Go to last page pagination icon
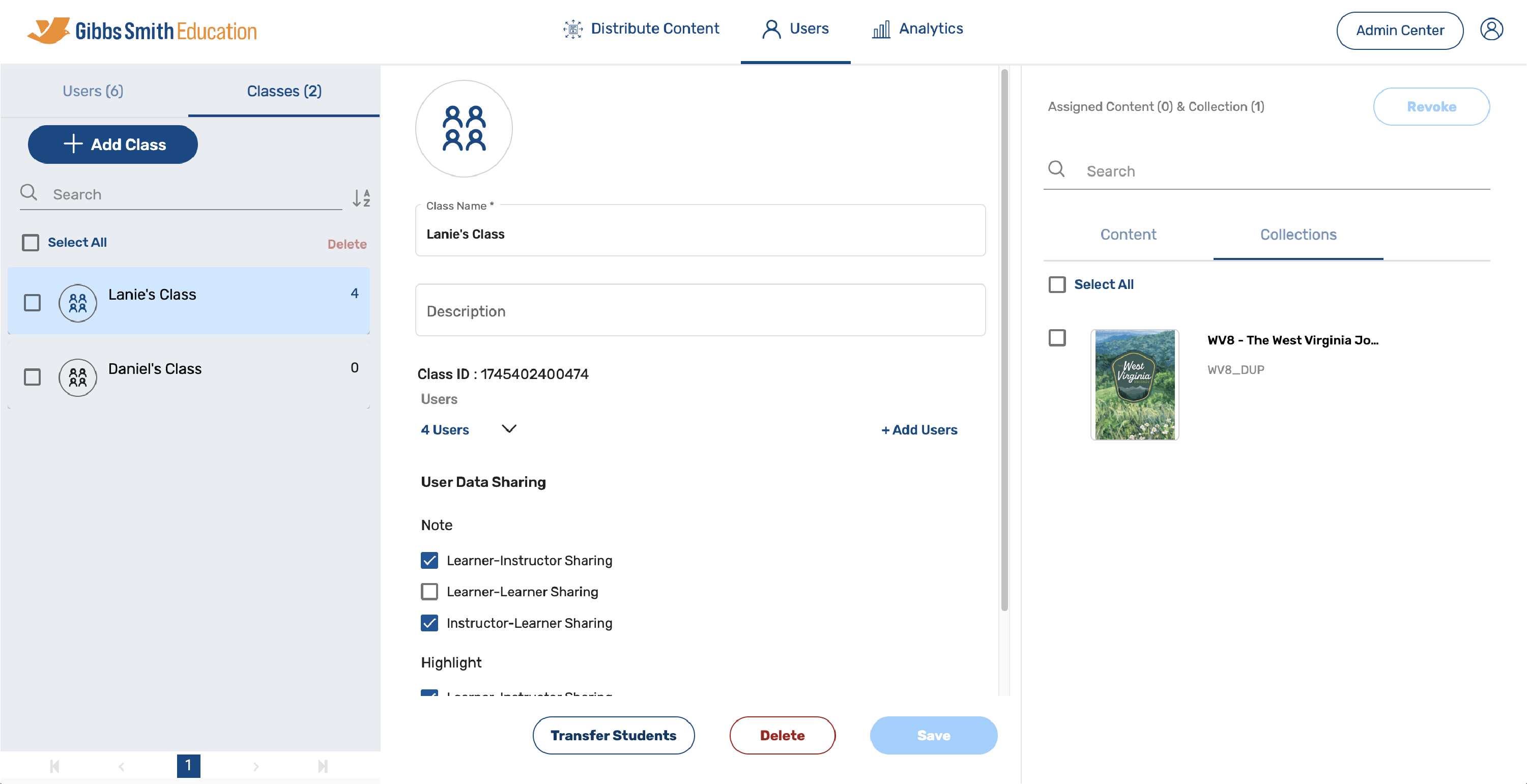 pyautogui.click(x=323, y=766)
